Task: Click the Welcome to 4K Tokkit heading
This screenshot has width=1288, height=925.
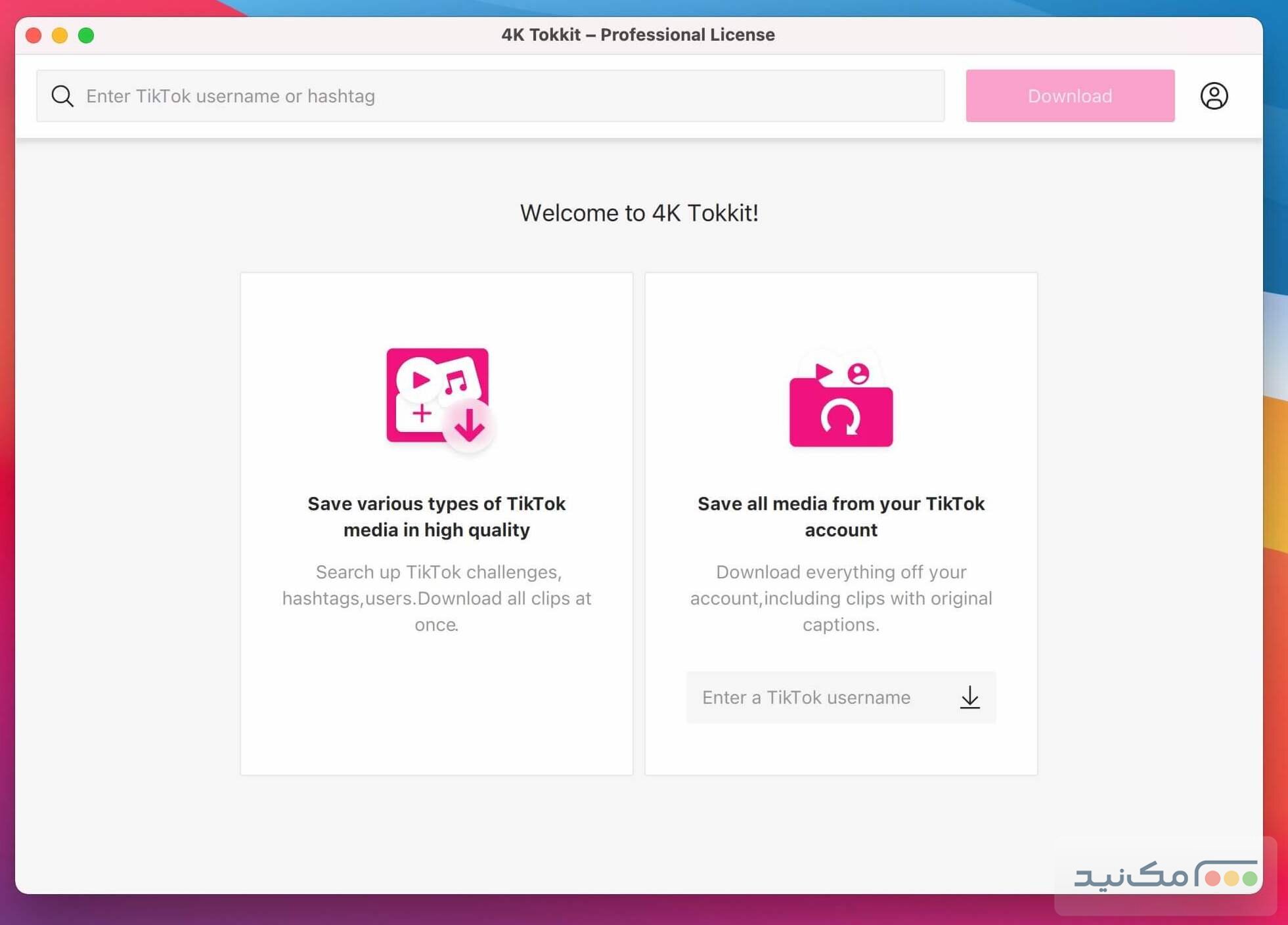Action: pos(639,212)
